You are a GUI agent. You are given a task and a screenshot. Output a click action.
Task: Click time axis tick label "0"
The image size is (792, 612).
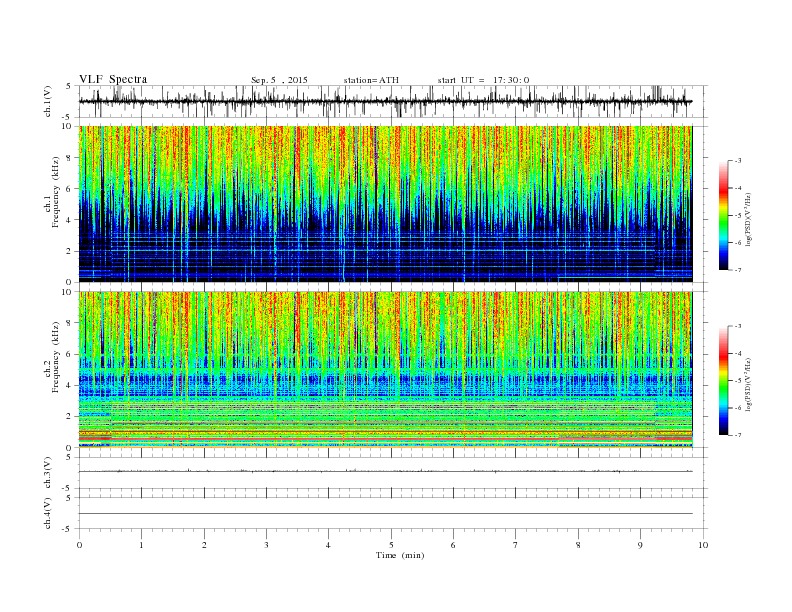[x=79, y=545]
